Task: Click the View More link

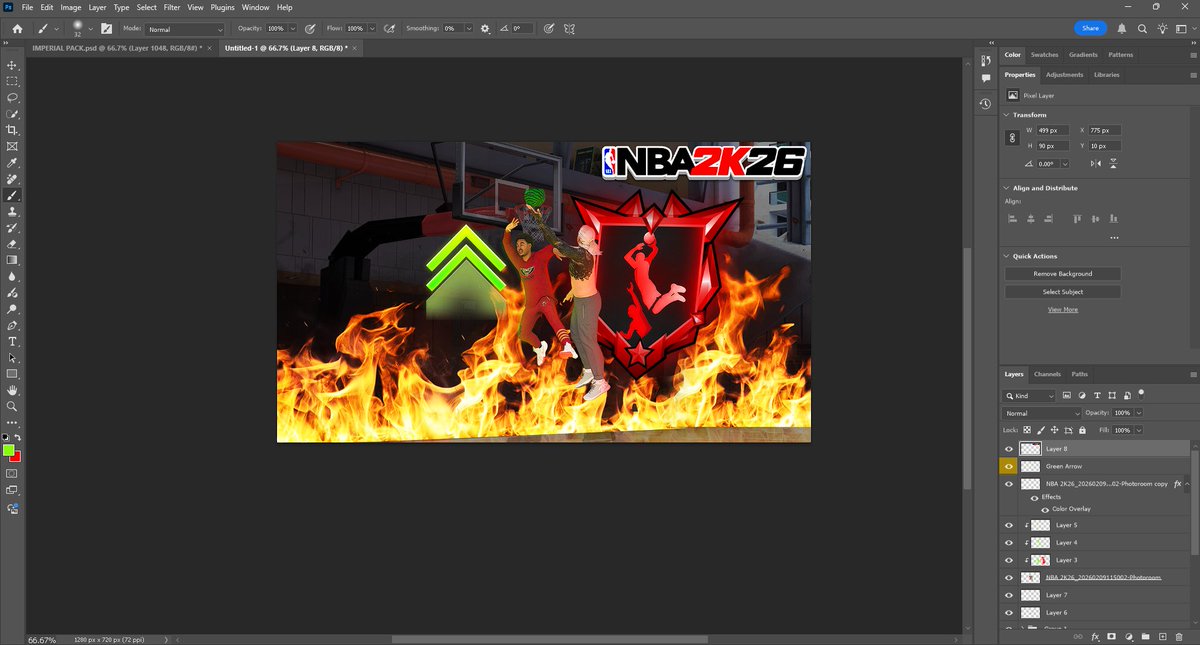Action: pos(1062,310)
